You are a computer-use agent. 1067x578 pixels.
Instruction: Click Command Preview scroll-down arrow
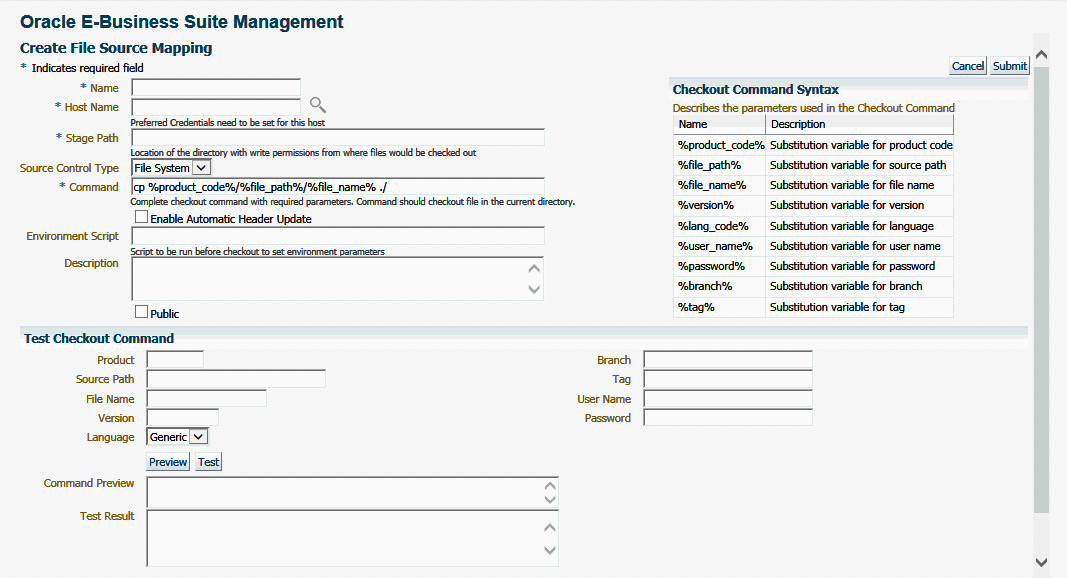point(550,500)
